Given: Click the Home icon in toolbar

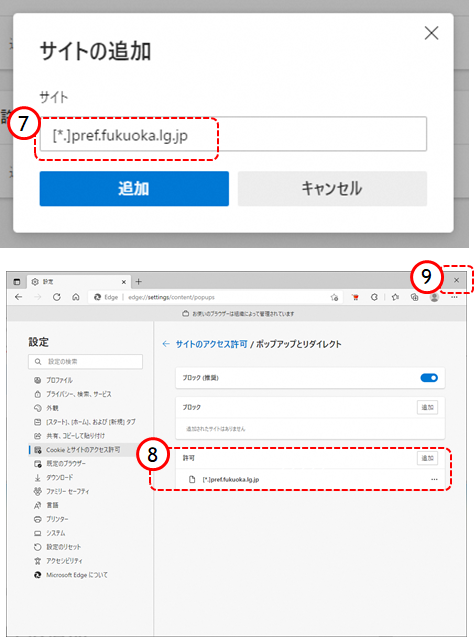Looking at the screenshot, I should click(x=76, y=297).
